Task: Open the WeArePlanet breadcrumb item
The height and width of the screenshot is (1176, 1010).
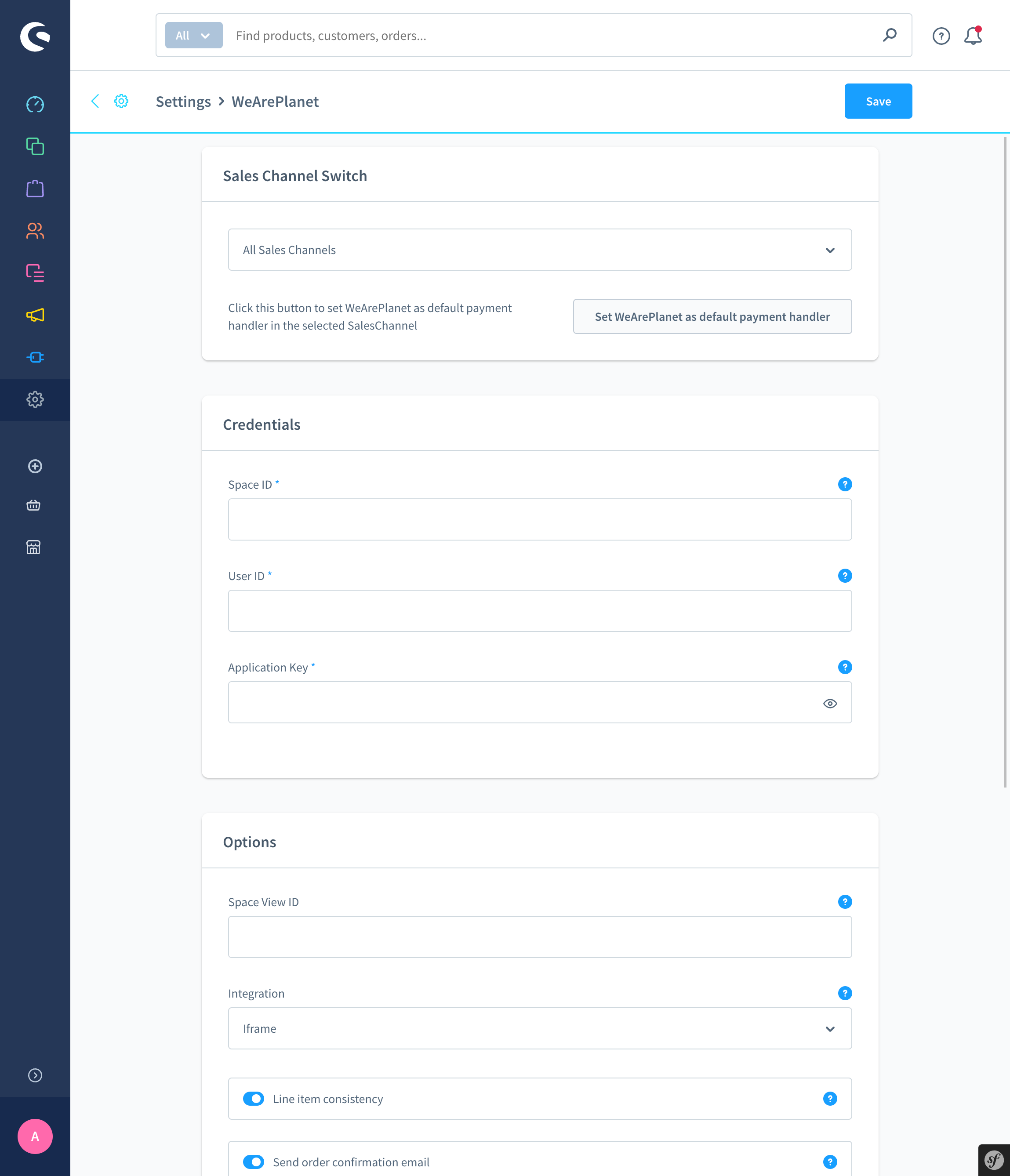Action: point(275,101)
